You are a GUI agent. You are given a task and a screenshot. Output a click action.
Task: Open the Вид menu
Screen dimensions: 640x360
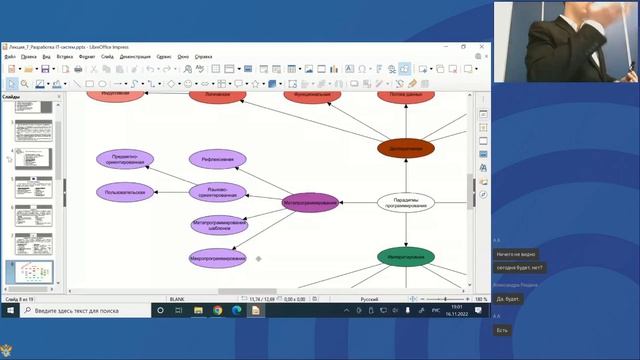click(47, 57)
